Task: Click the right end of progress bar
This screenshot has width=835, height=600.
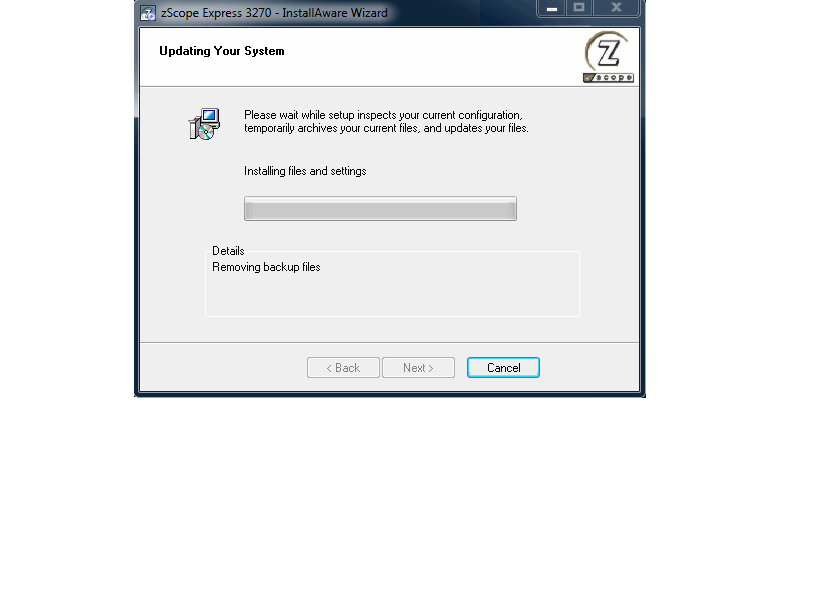Action: [512, 209]
